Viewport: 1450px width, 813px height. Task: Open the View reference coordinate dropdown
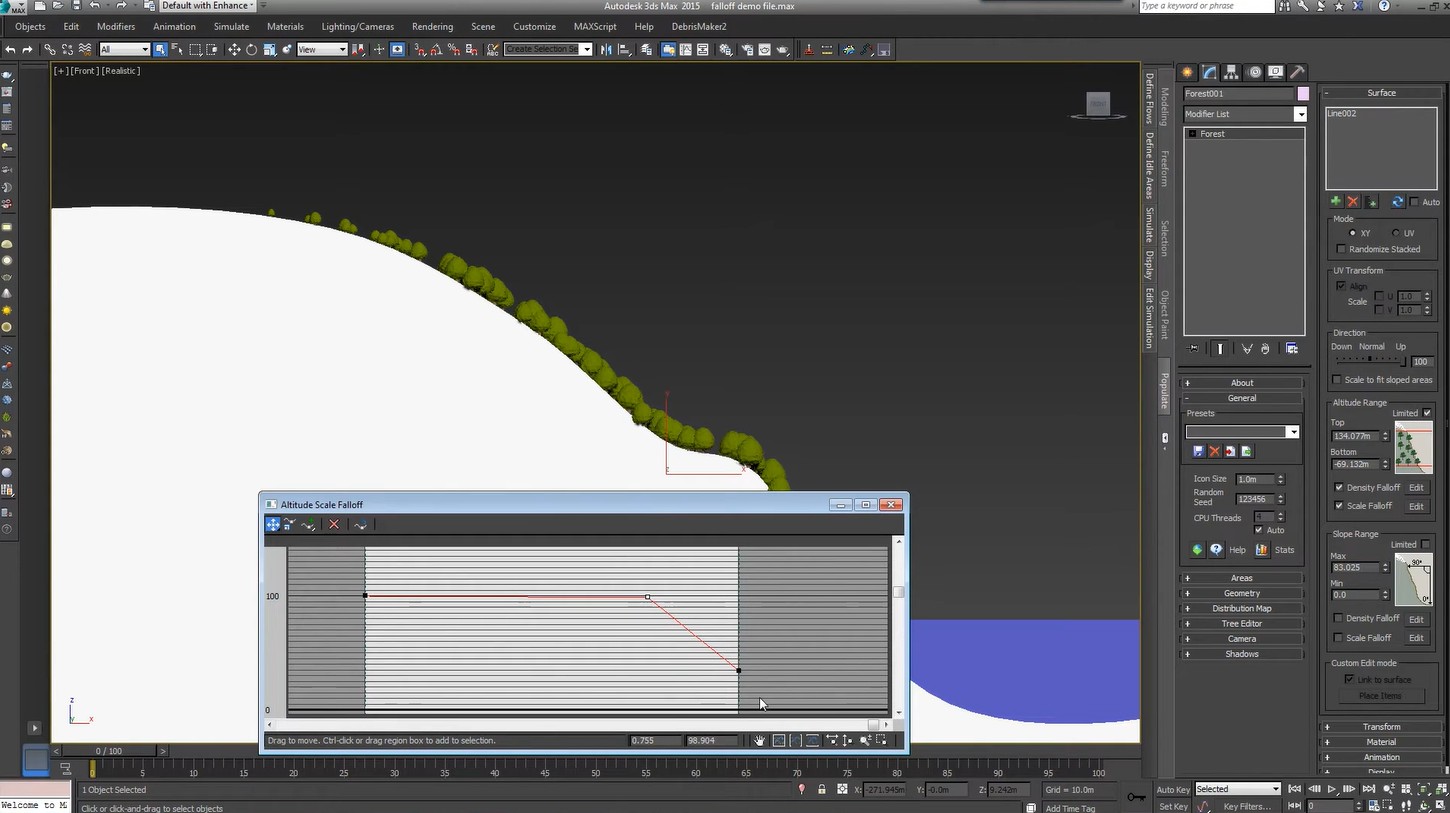[x=321, y=49]
